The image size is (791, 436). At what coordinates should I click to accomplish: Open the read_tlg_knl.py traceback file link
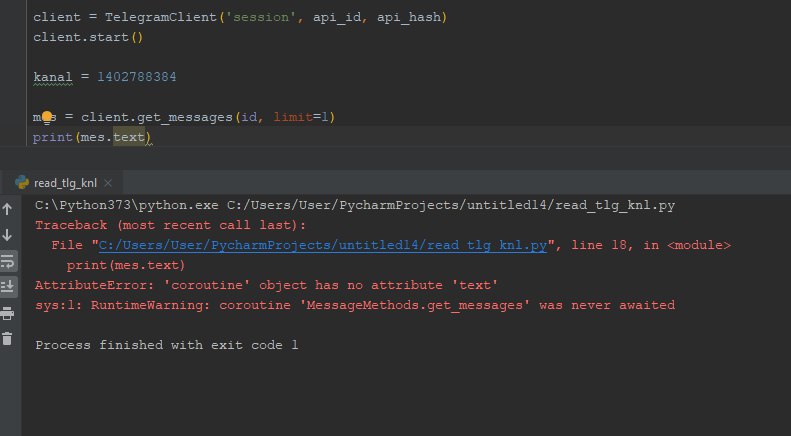322,245
